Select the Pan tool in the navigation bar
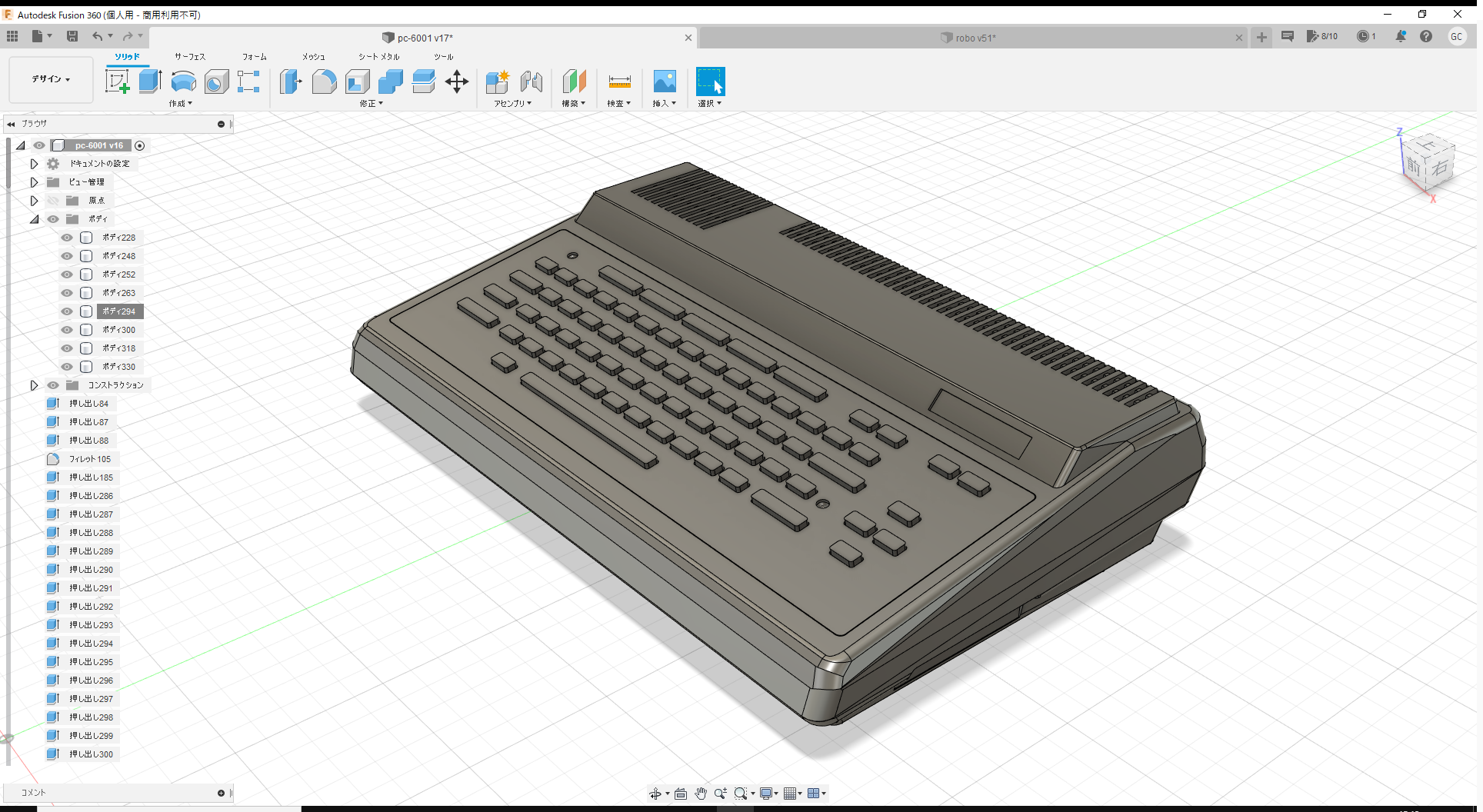This screenshot has height=812, width=1483. [x=701, y=793]
